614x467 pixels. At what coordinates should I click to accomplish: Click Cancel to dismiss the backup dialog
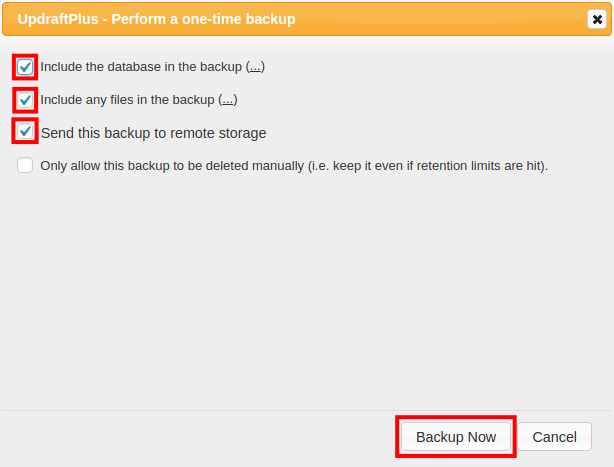[554, 437]
